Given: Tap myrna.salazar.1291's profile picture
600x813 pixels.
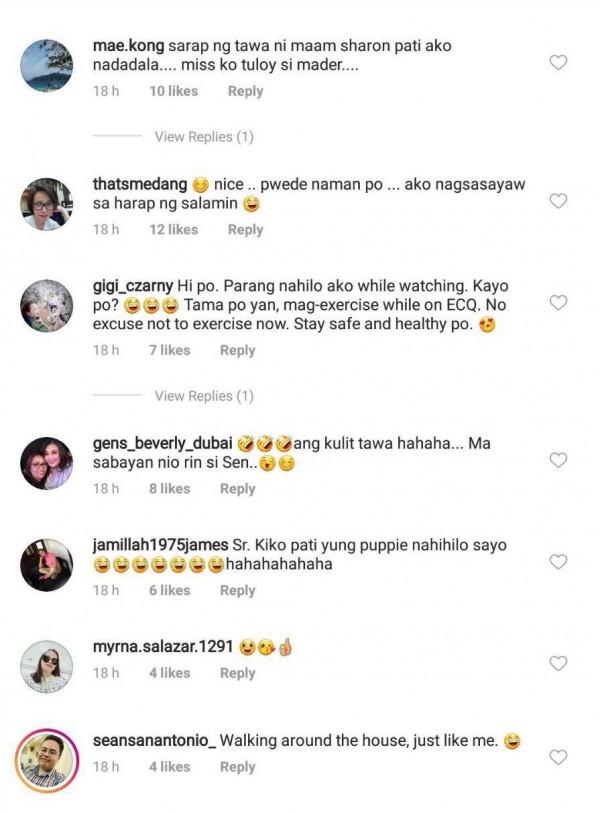Looking at the screenshot, I should pos(46,666).
